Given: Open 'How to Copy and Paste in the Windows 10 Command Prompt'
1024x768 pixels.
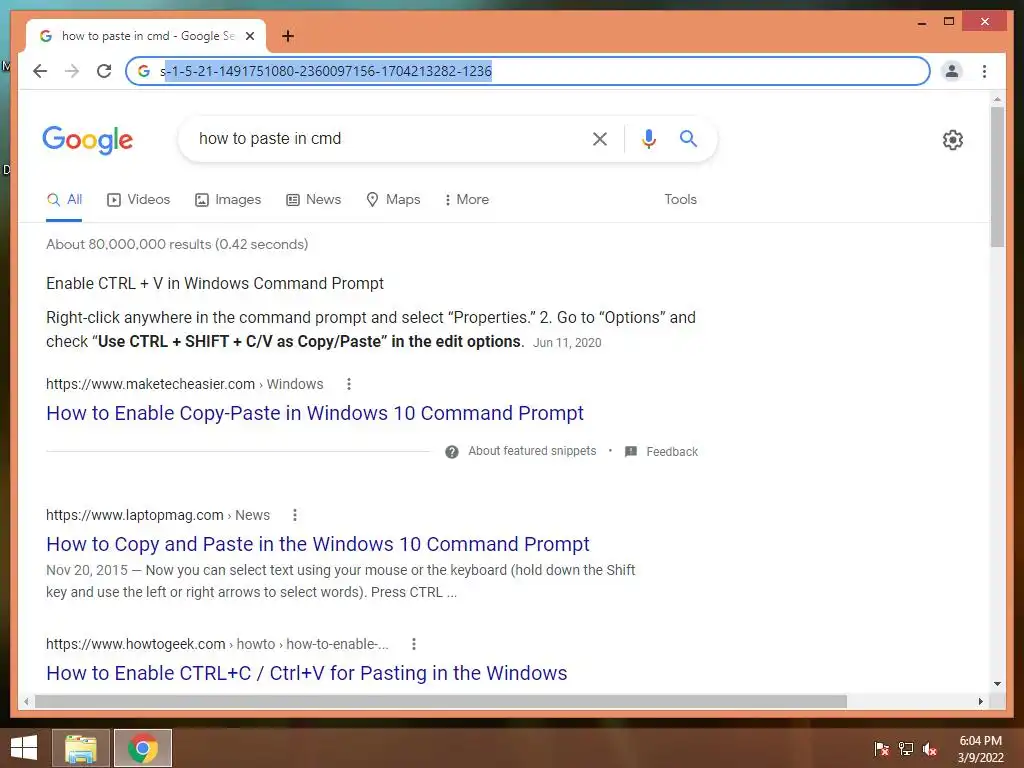Looking at the screenshot, I should (x=317, y=544).
